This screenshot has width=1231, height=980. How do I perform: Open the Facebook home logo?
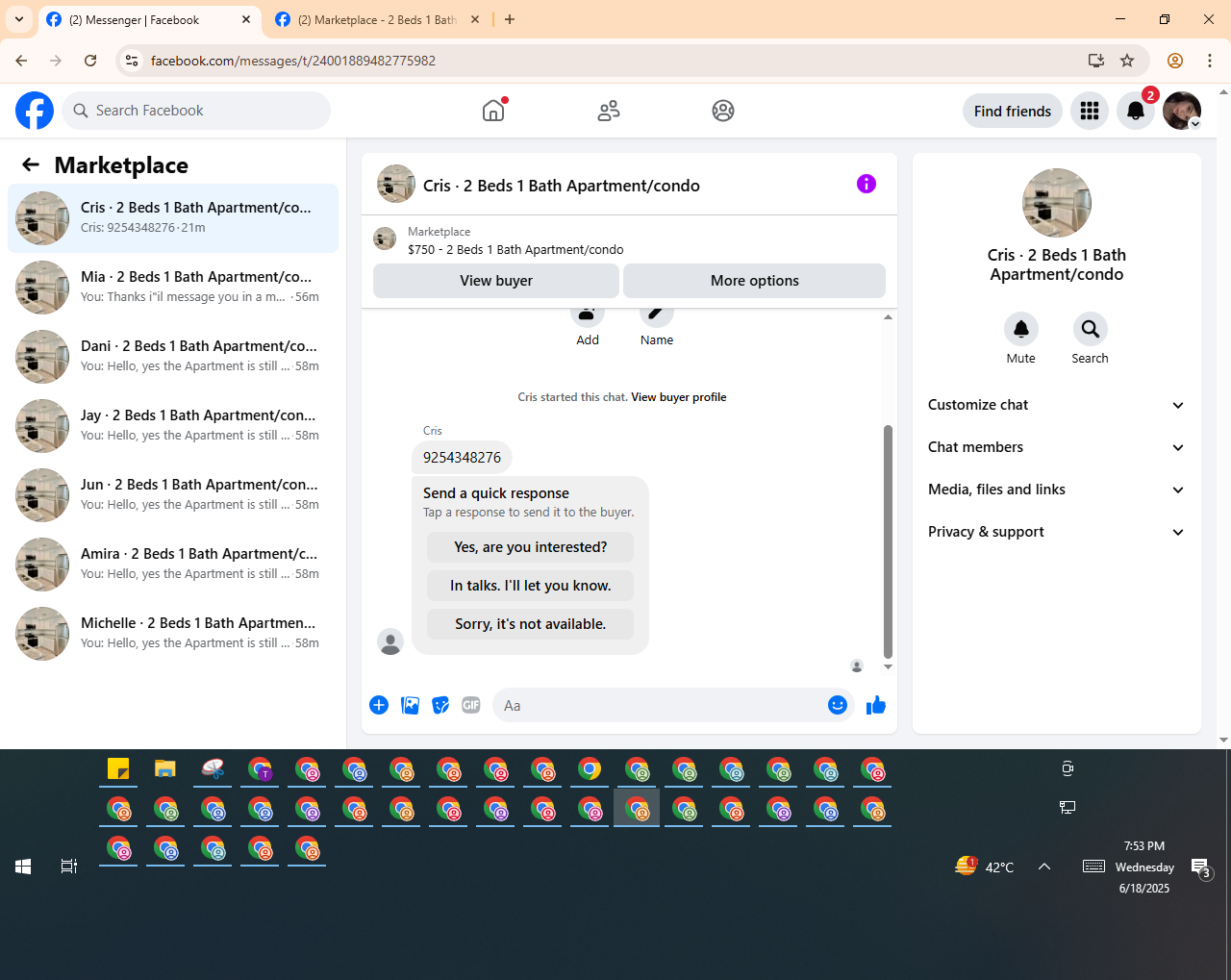point(35,111)
